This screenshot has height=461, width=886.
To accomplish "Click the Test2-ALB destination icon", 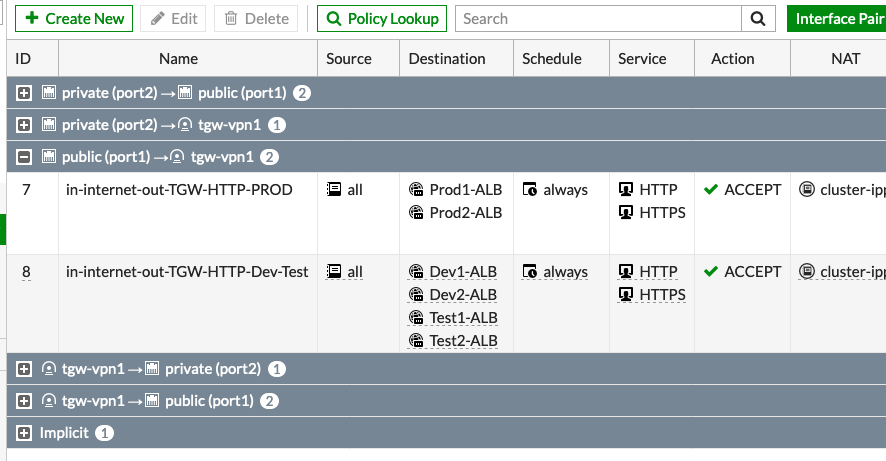I will click(x=416, y=341).
